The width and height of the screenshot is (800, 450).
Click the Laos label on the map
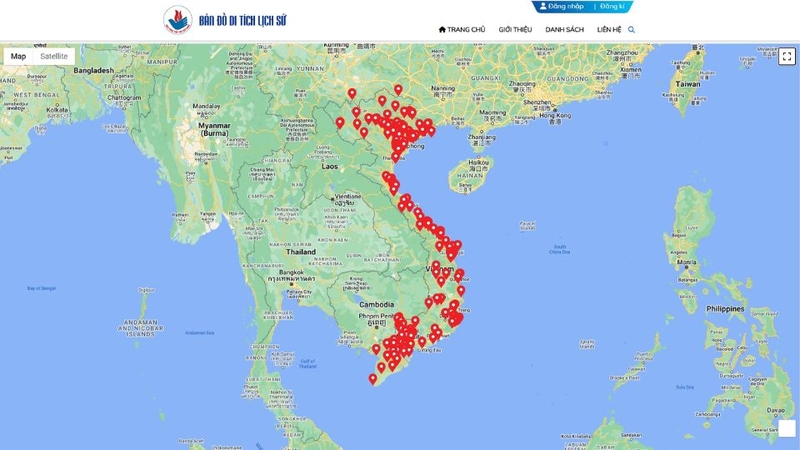click(x=330, y=166)
